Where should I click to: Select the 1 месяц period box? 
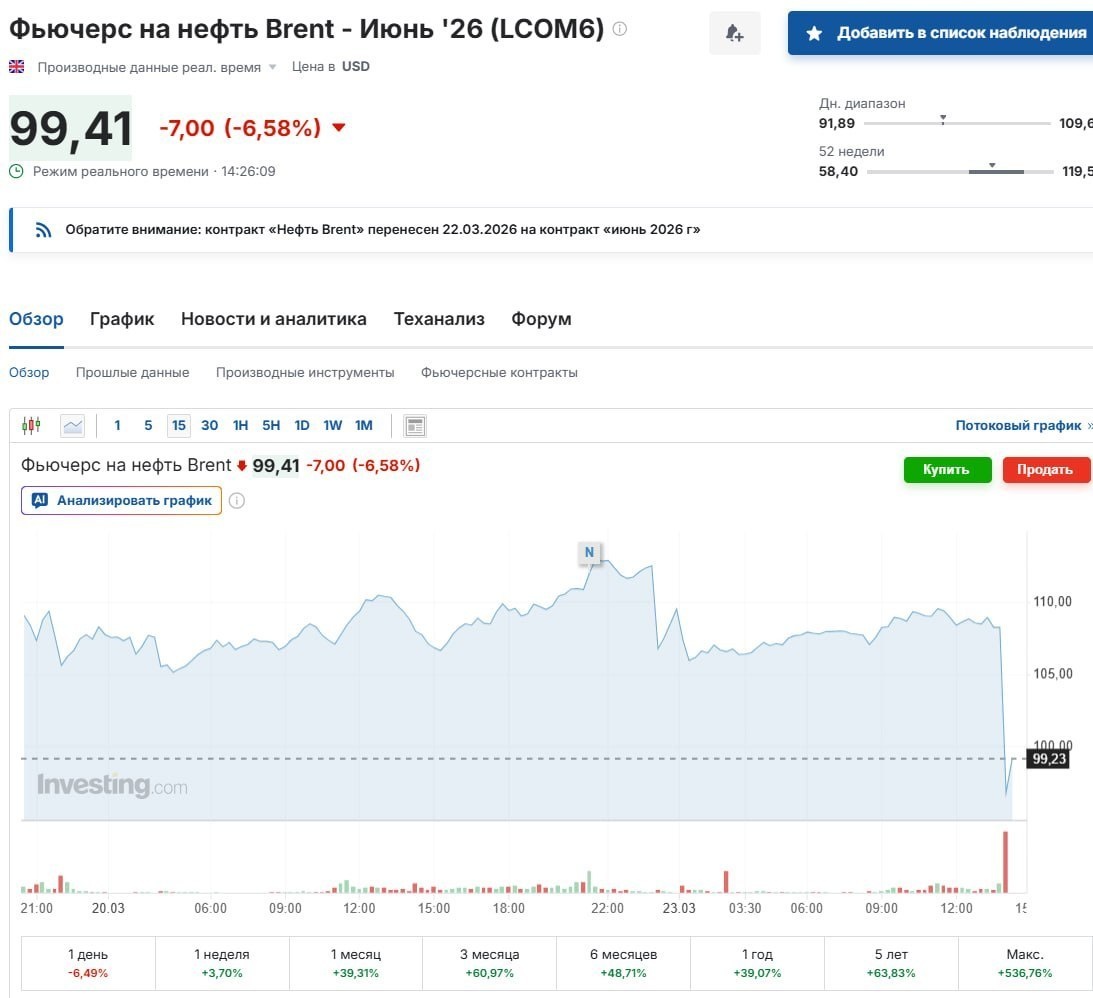coord(356,962)
